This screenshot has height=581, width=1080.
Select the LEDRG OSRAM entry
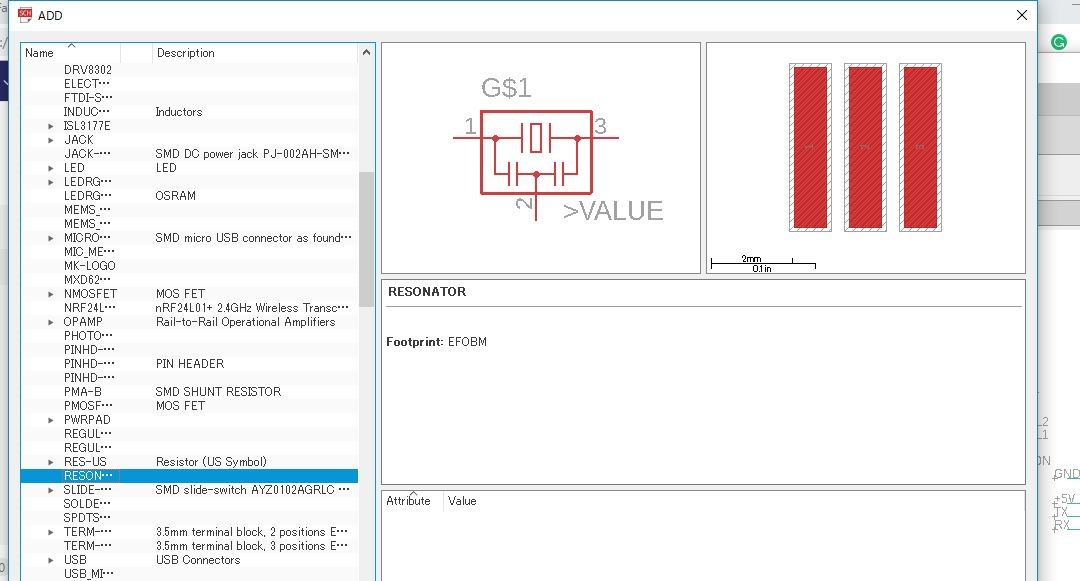[x=189, y=196]
